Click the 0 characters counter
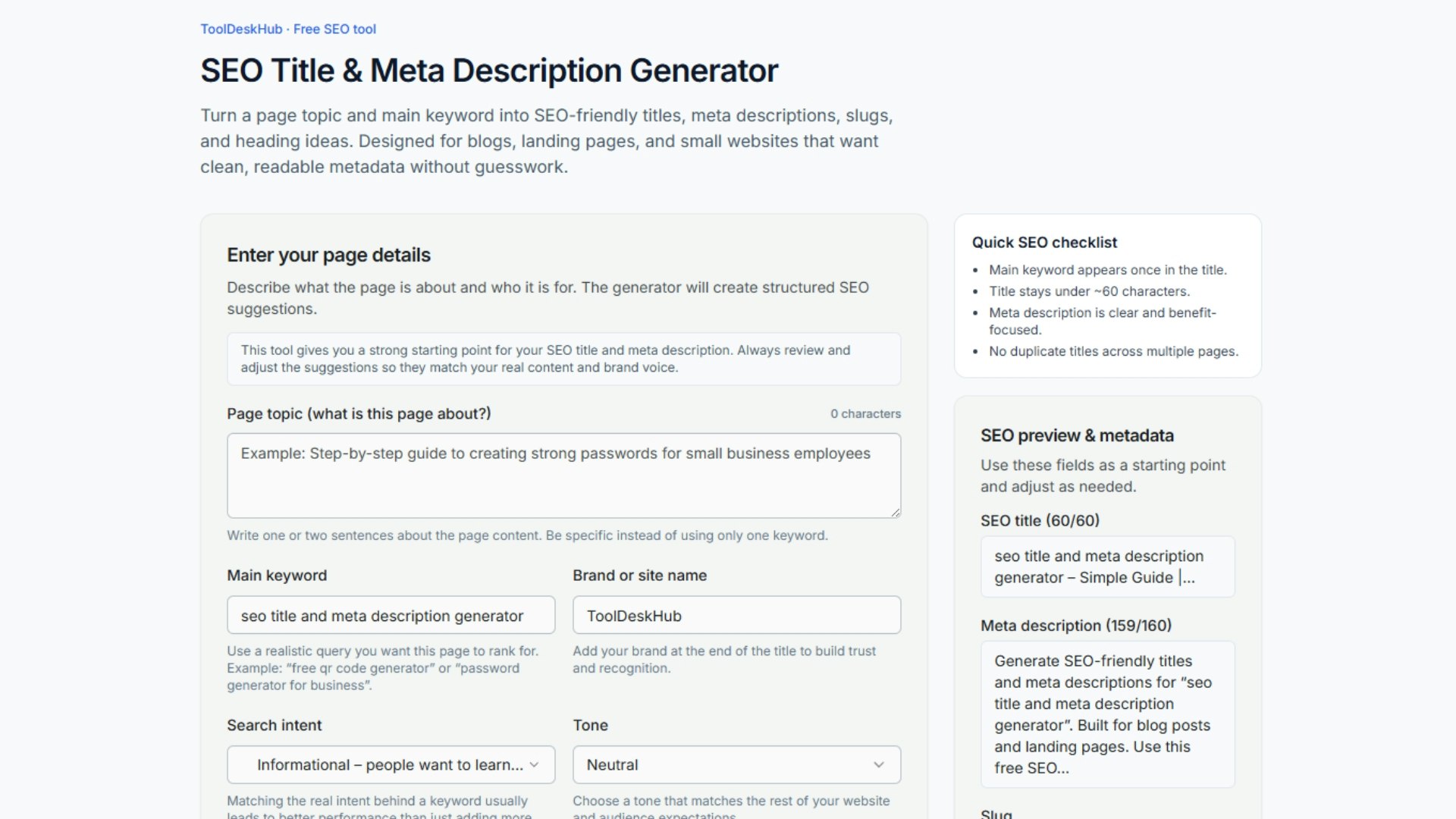Image resolution: width=1456 pixels, height=819 pixels. [865, 413]
